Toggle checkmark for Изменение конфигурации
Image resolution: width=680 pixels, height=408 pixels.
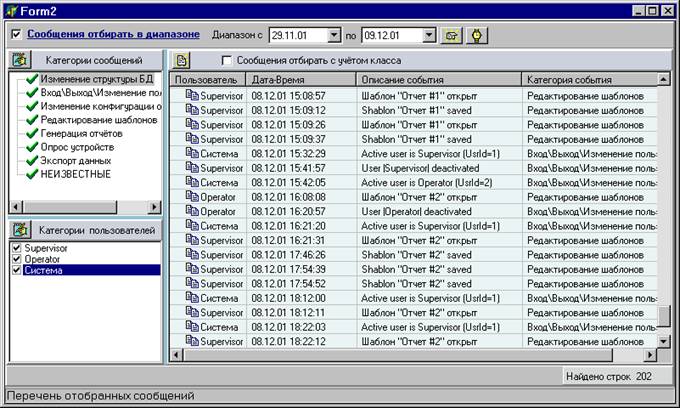tap(32, 106)
